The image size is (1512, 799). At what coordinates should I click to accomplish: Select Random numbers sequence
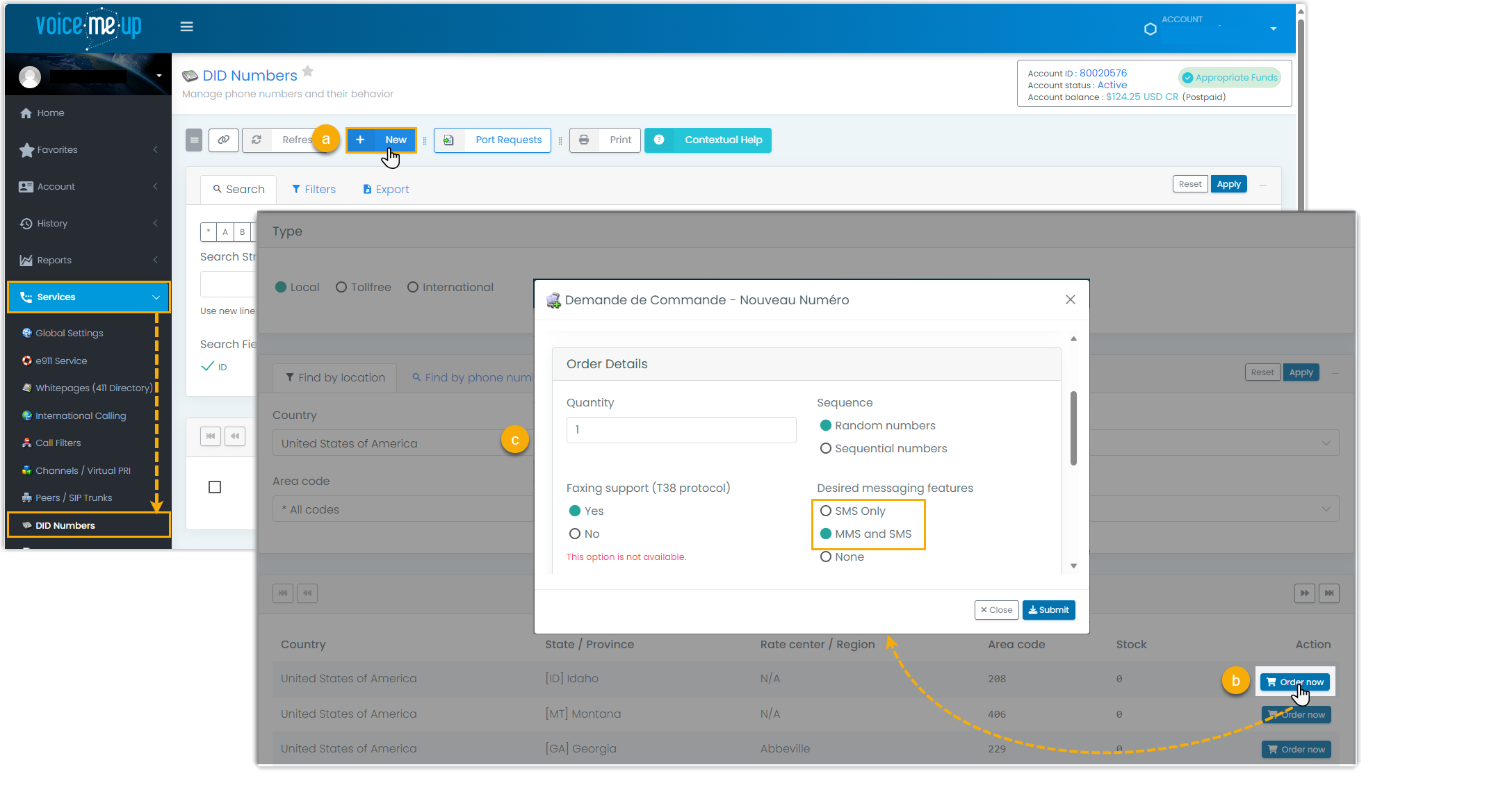point(826,425)
